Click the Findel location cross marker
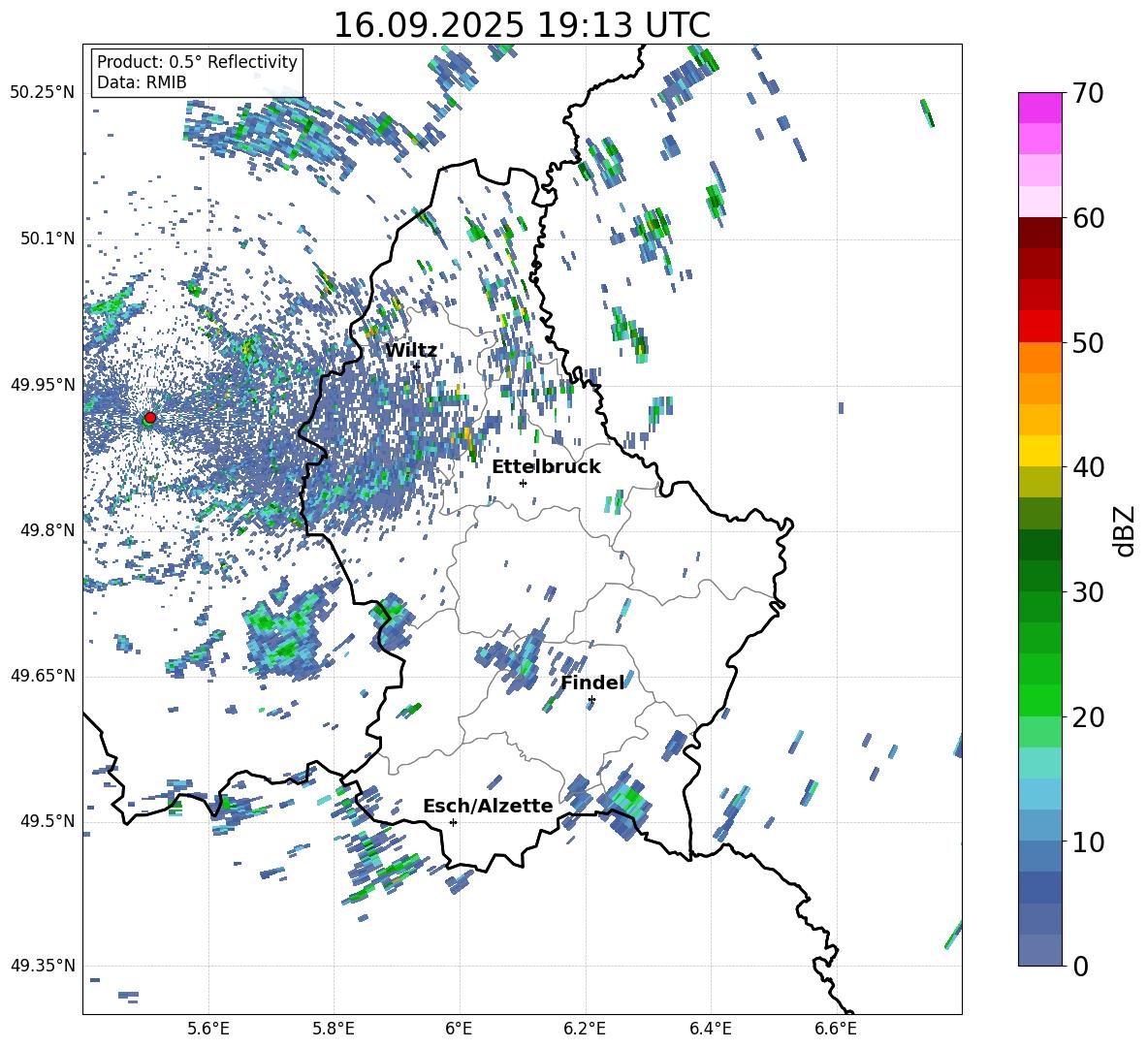Viewport: 1148px width, 1048px height. click(591, 700)
